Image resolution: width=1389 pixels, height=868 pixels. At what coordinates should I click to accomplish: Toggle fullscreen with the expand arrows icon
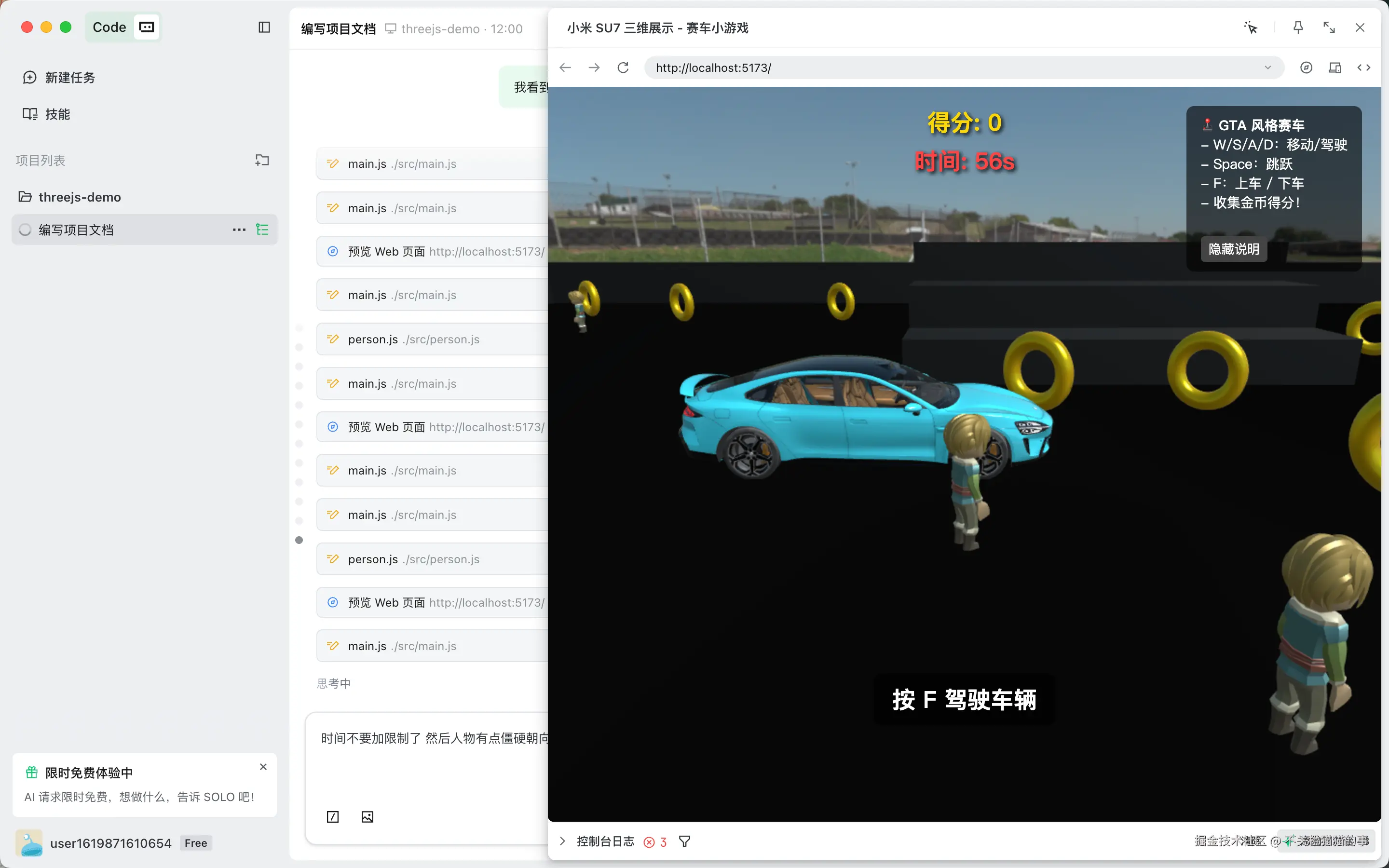pyautogui.click(x=1330, y=27)
